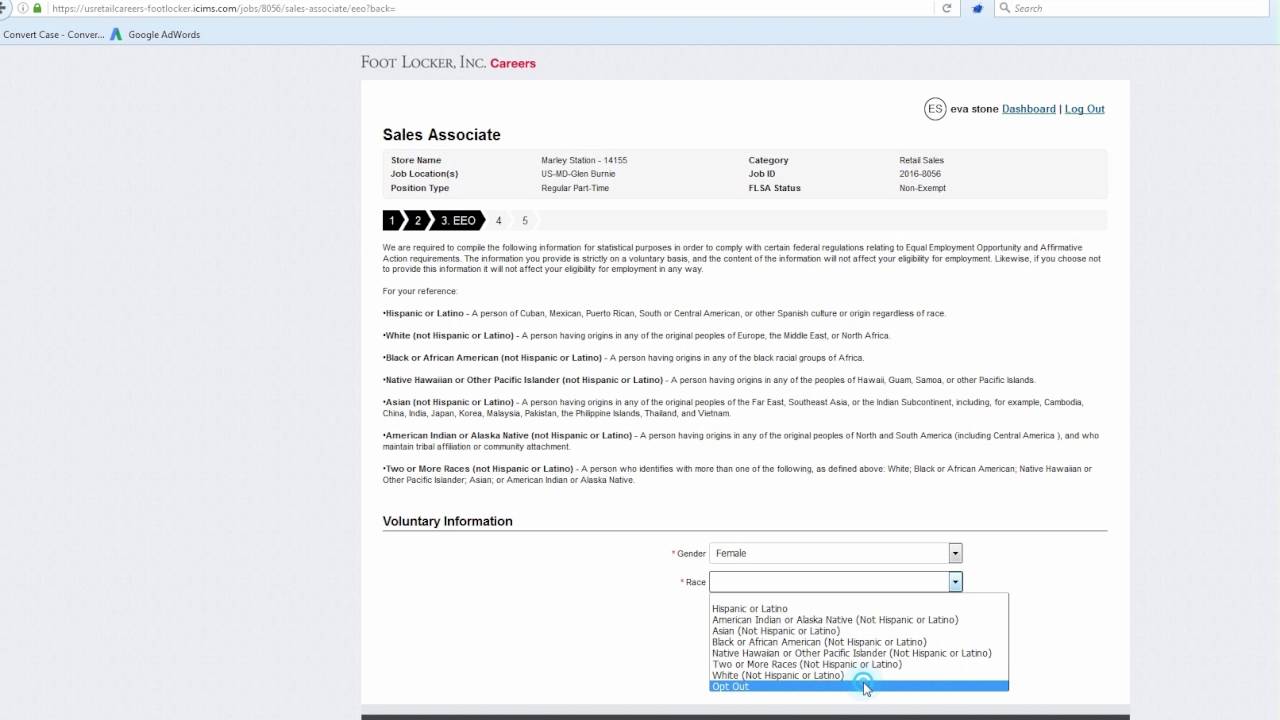
Task: Go to step 5 of application
Action: click(524, 220)
